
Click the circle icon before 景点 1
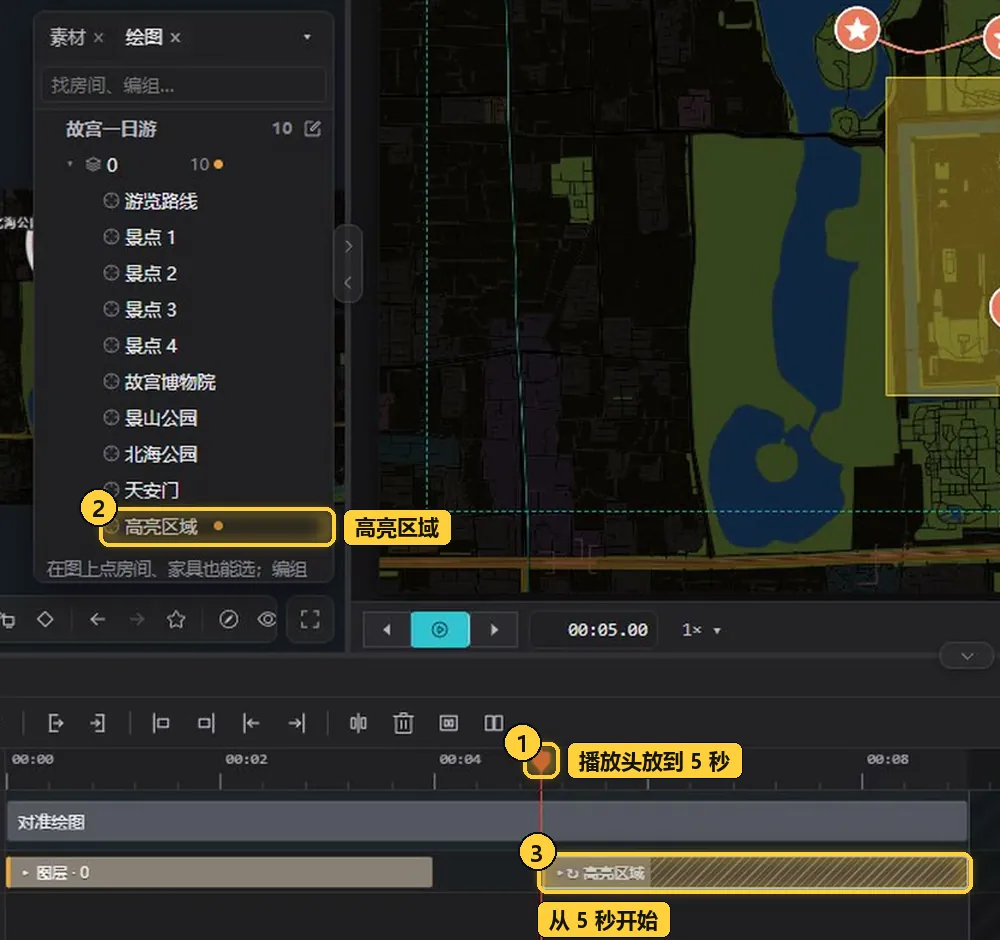[111, 237]
